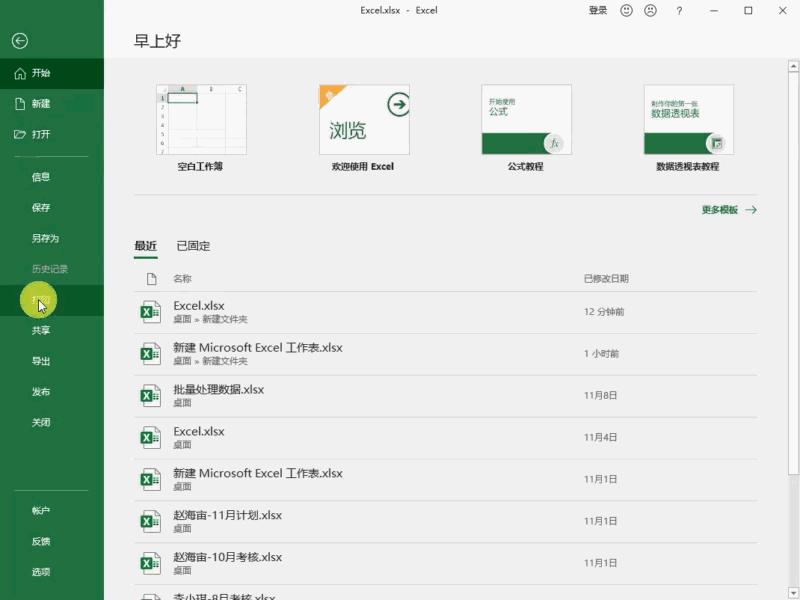
Task: Open Excel 选项 from the sidebar
Action: 41,572
